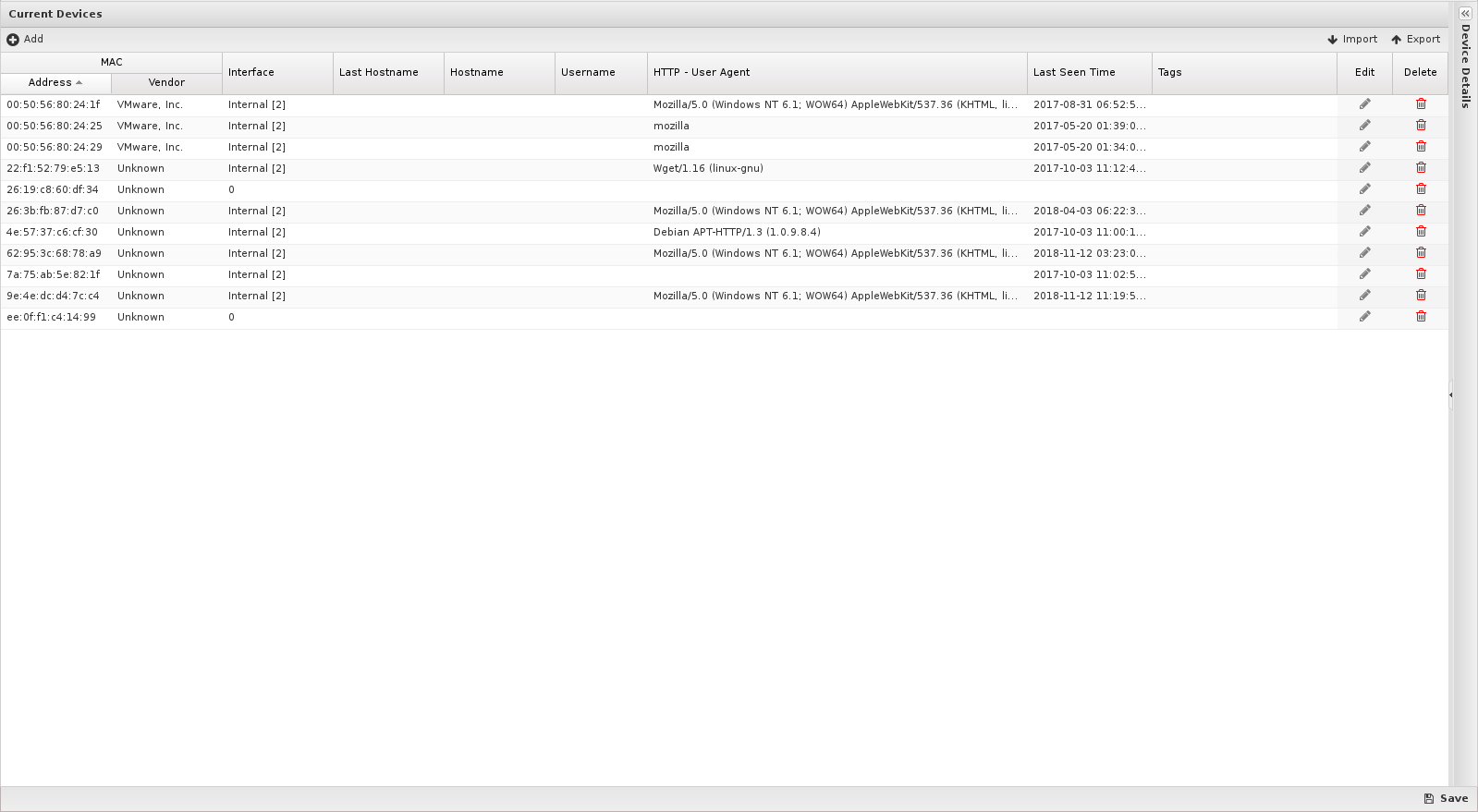The height and width of the screenshot is (812, 1478).
Task: Delete device 26:3b:fb:87:d7:c0 with trash icon
Action: tap(1421, 211)
